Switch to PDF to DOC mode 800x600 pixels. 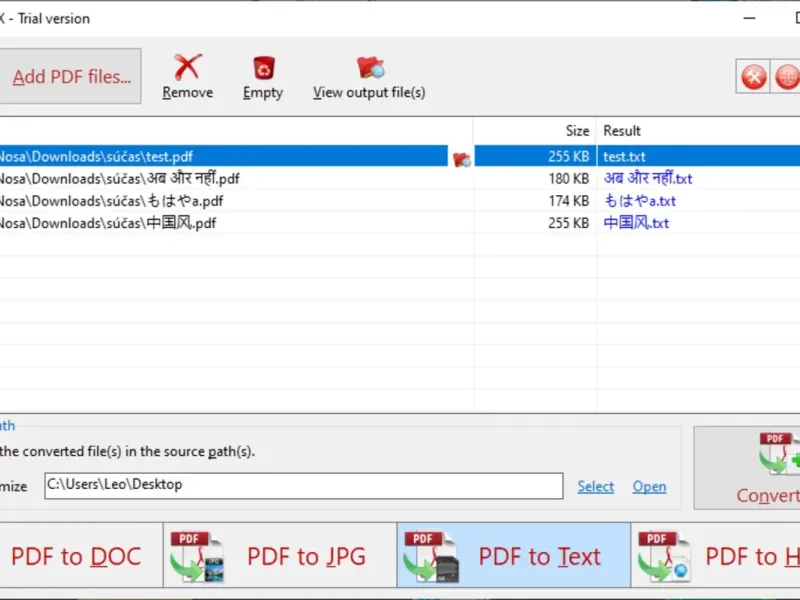click(x=81, y=556)
